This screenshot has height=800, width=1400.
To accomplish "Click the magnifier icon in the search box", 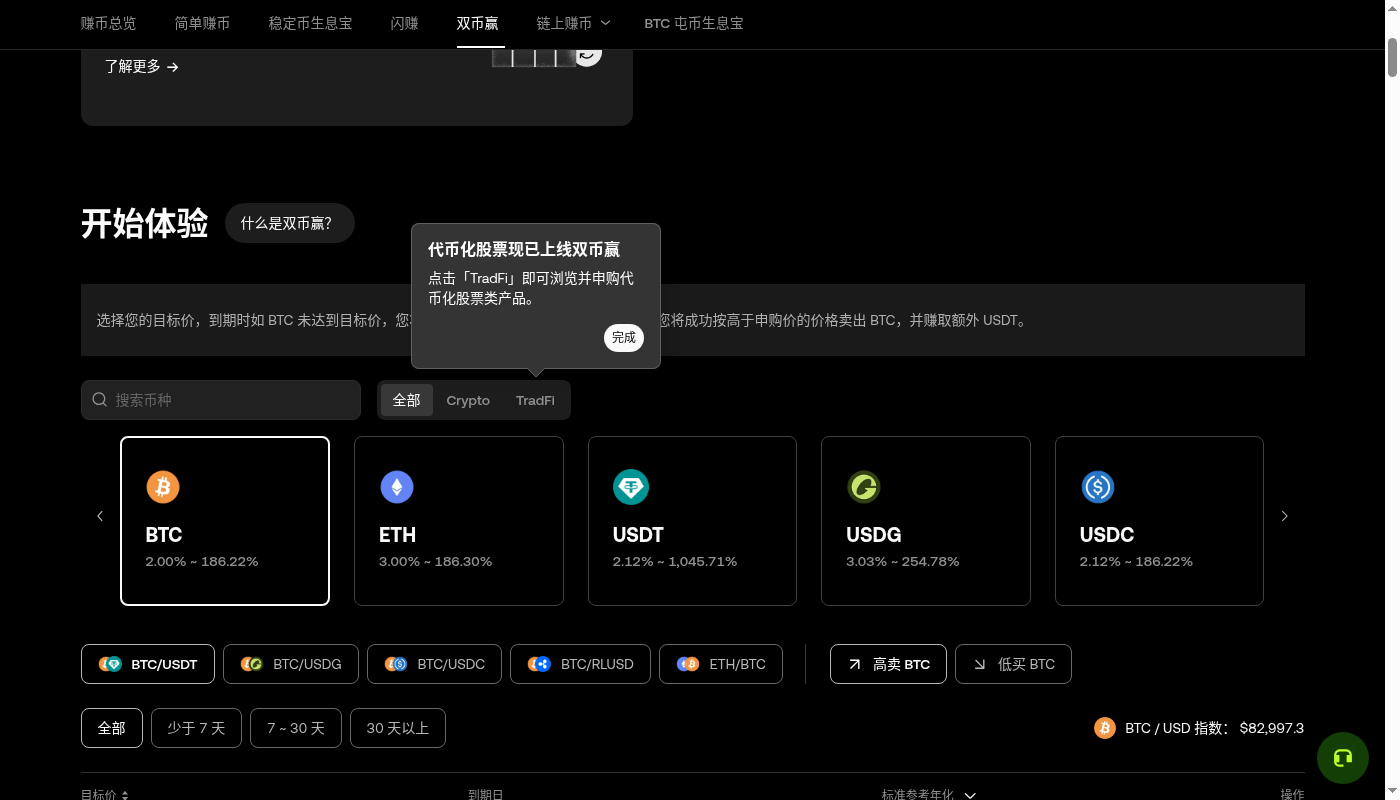I will 100,400.
